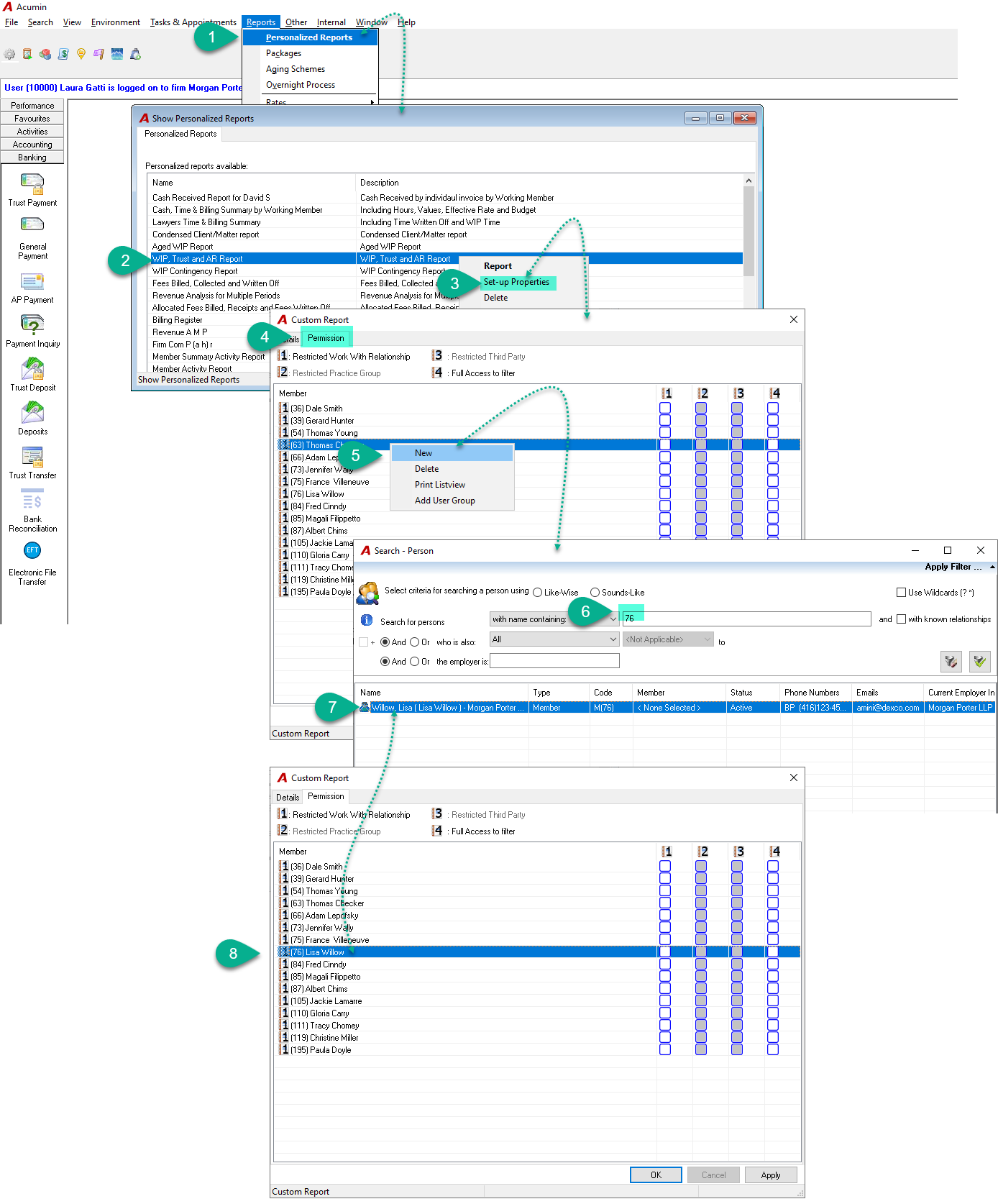Click the blue info icon beside Search for persons
The width and height of the screenshot is (998, 1204).
(x=366, y=620)
